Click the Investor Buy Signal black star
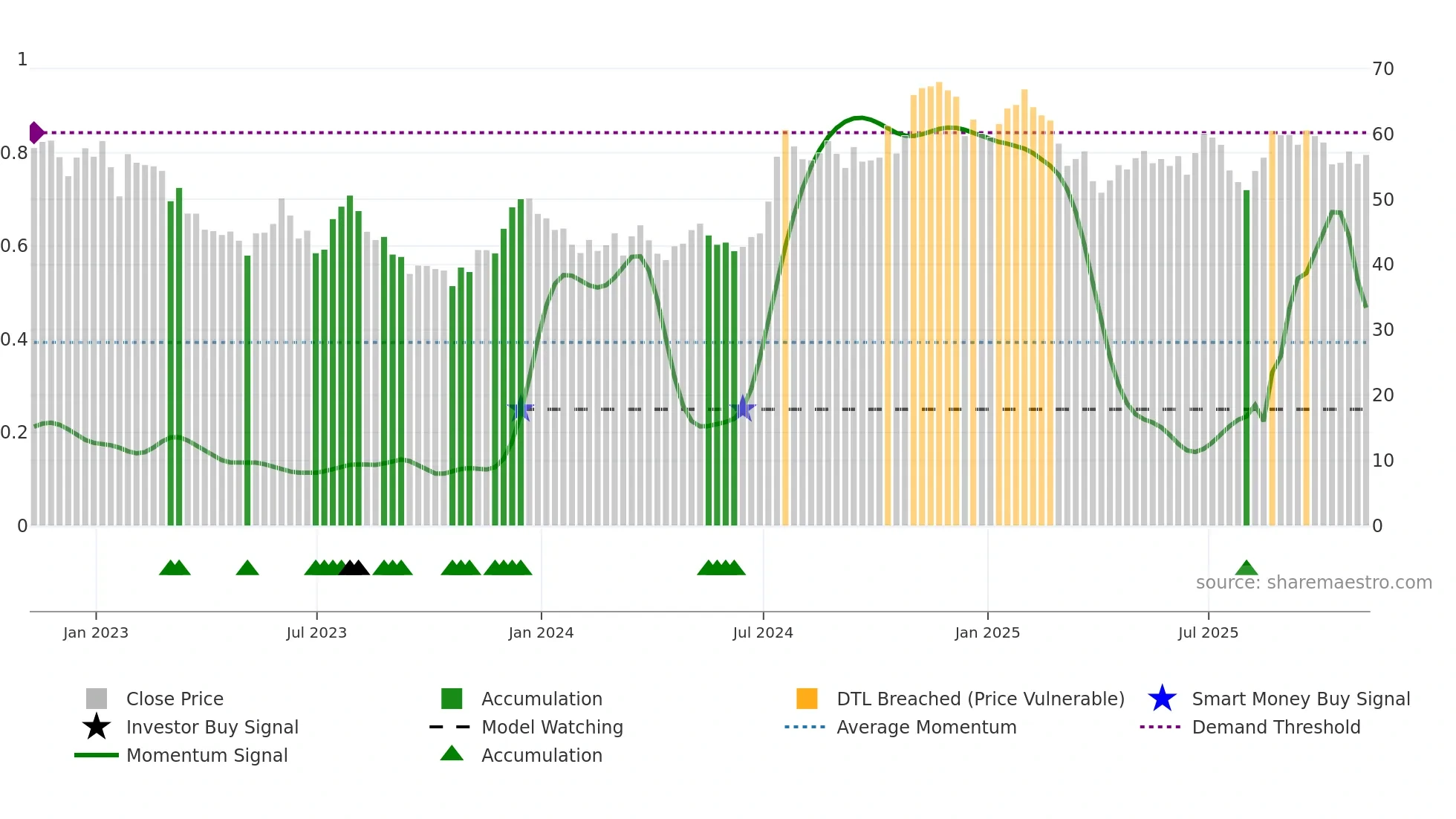Image resolution: width=1456 pixels, height=819 pixels. point(97,727)
